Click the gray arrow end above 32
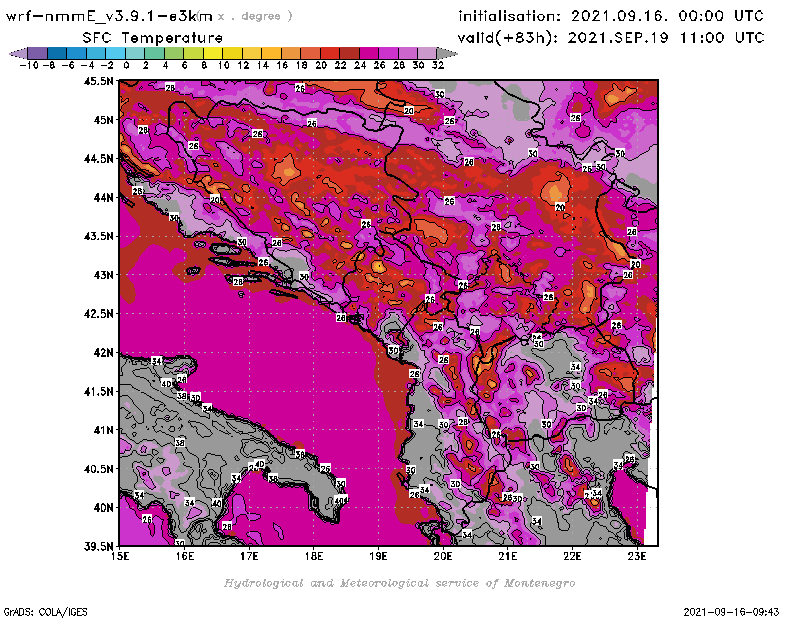The width and height of the screenshot is (800, 618). coord(447,53)
